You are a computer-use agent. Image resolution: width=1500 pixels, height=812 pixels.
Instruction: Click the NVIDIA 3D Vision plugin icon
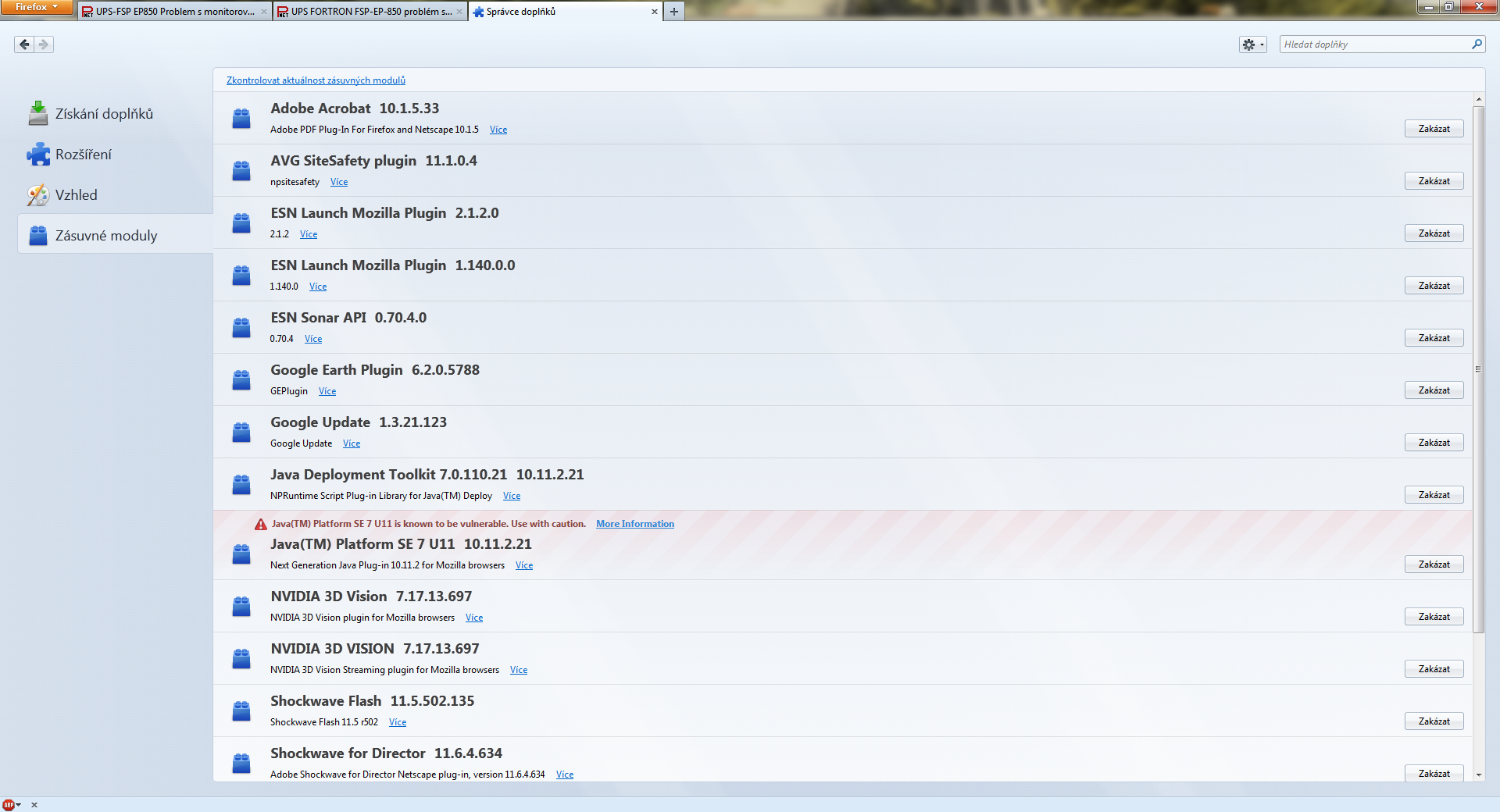click(x=241, y=606)
